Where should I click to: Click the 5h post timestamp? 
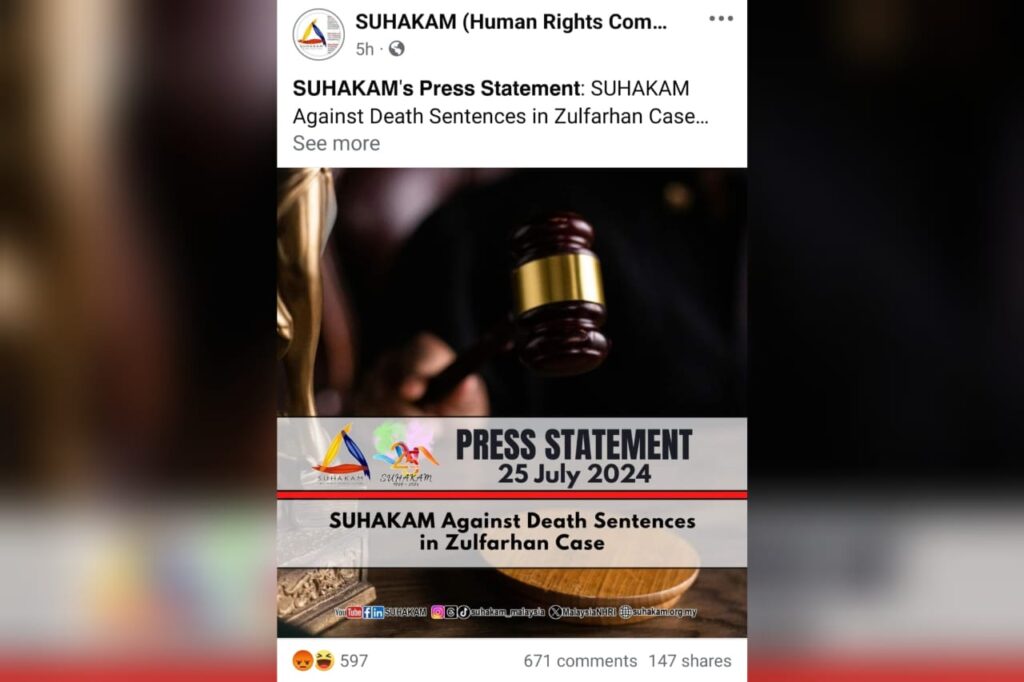tap(364, 49)
